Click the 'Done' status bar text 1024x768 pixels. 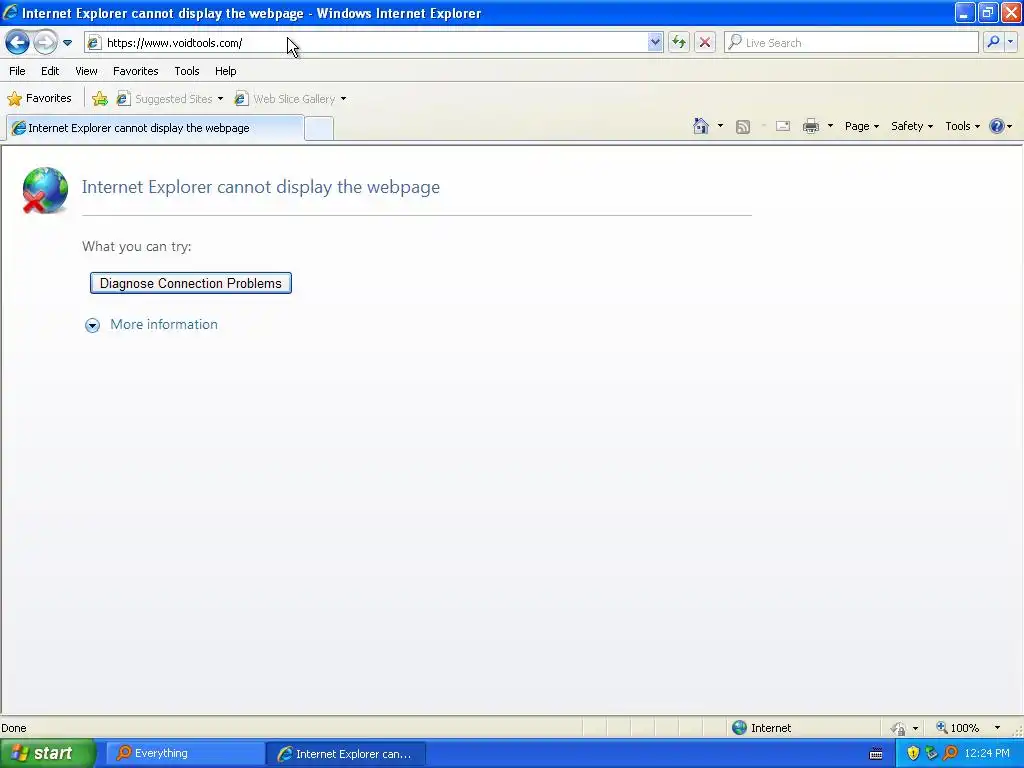tap(14, 728)
